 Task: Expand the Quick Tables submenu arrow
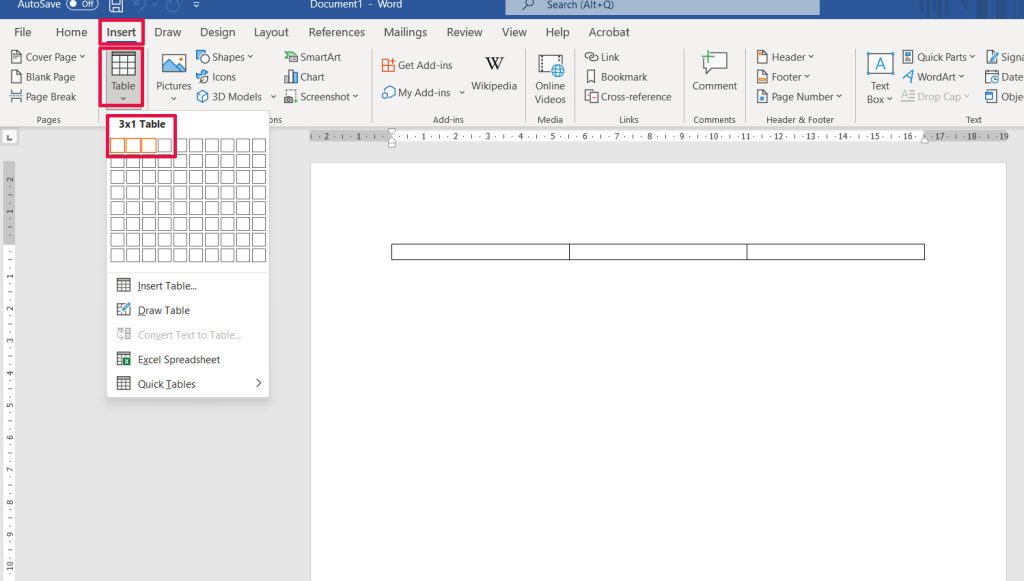[259, 383]
